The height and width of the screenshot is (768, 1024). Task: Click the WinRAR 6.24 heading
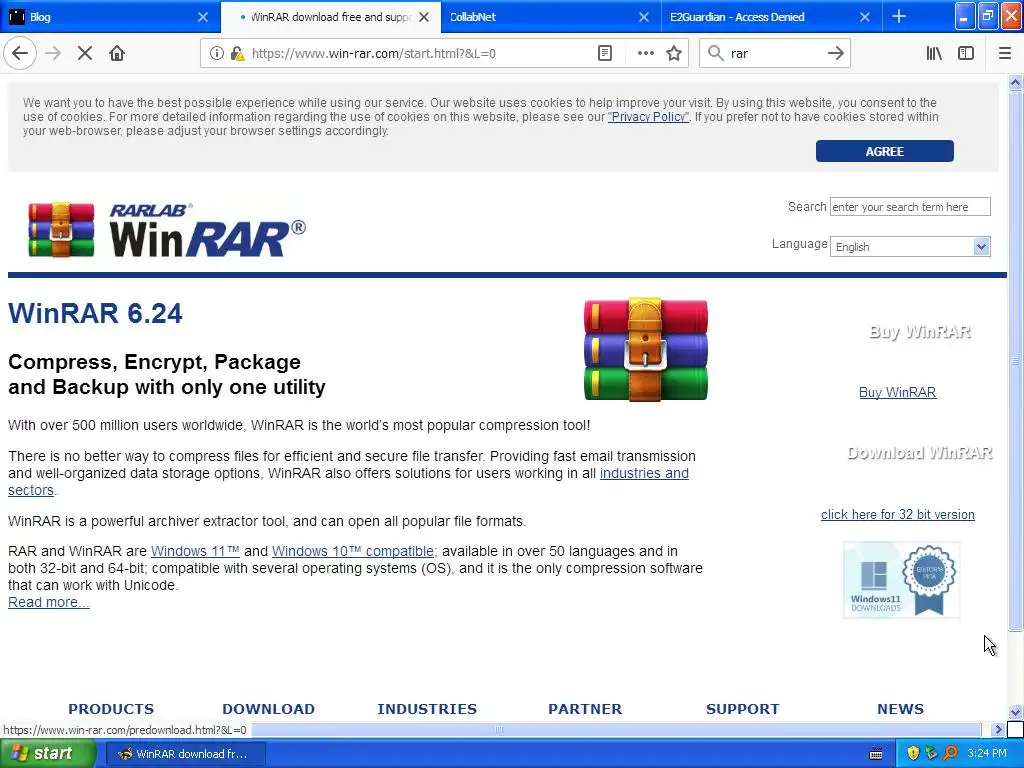click(95, 313)
